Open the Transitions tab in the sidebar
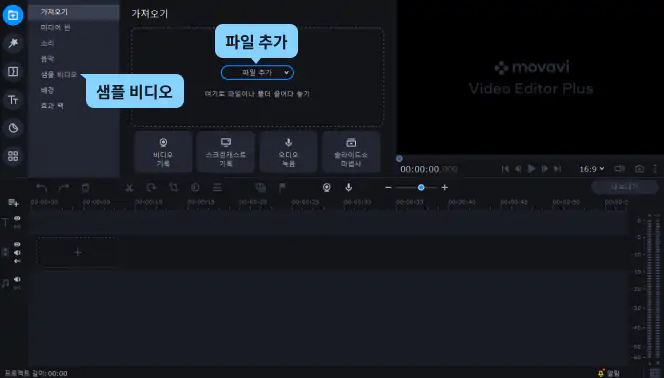This screenshot has width=664, height=378. point(13,72)
